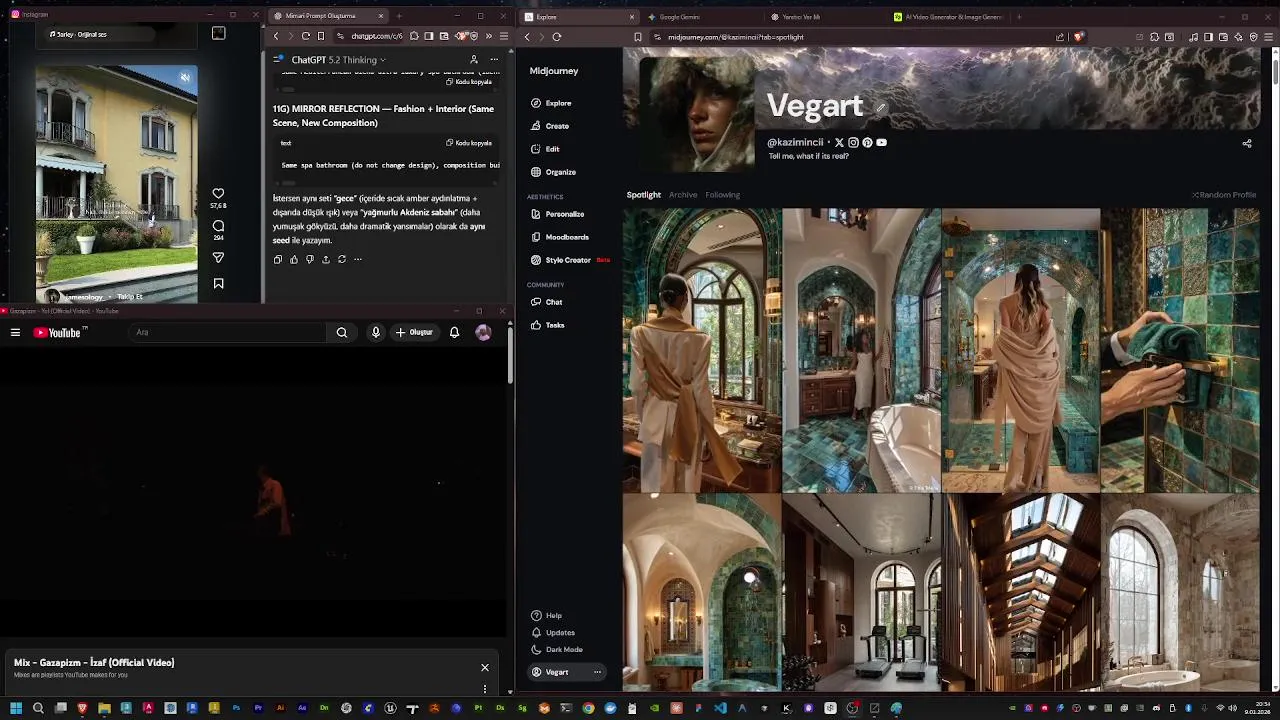Click Kodu kopyala for MIRROR REFLECTION code block

(469, 143)
